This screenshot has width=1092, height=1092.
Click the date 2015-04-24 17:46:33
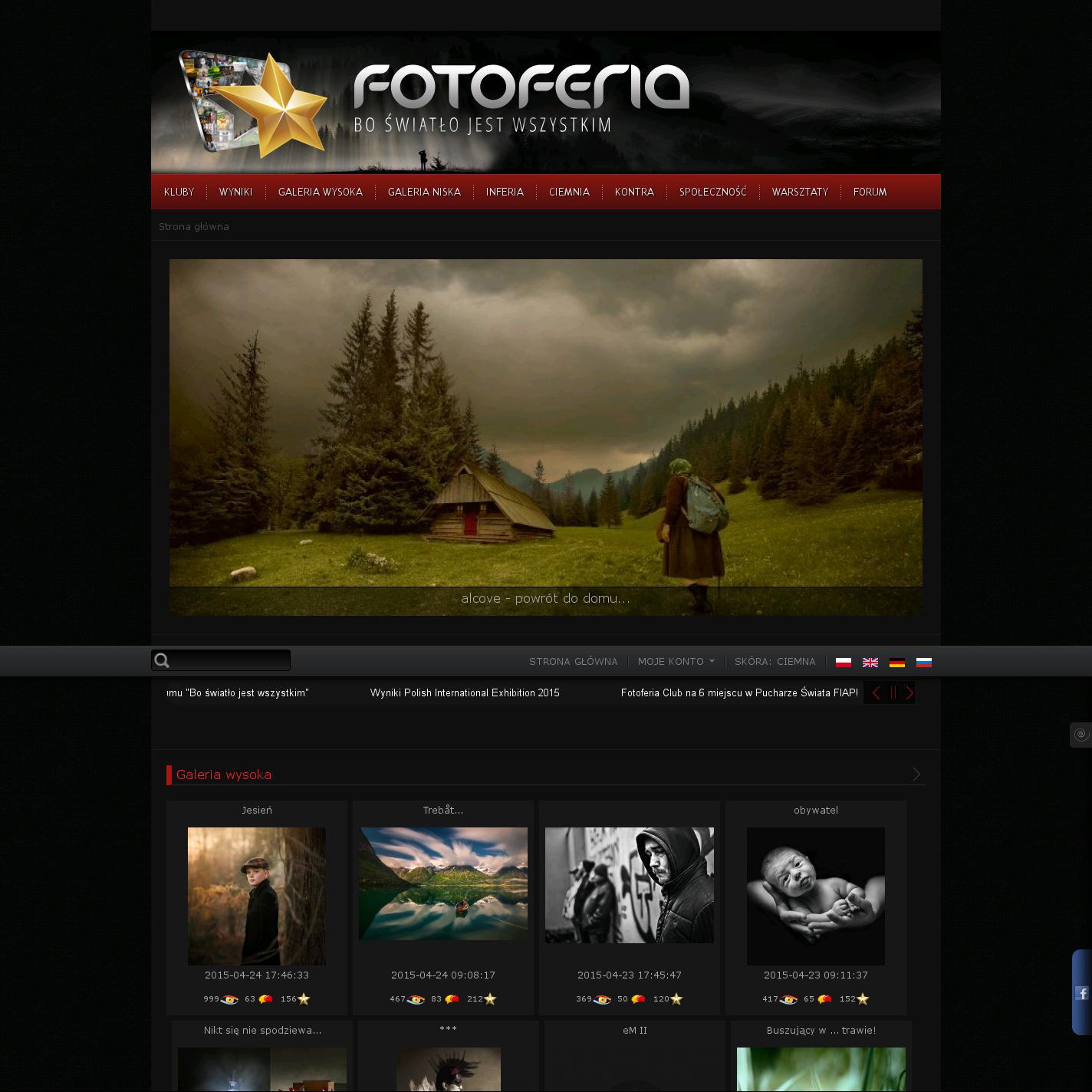point(257,975)
